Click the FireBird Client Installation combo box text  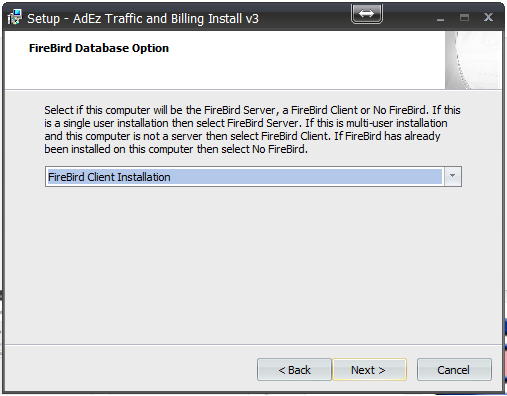tap(109, 177)
